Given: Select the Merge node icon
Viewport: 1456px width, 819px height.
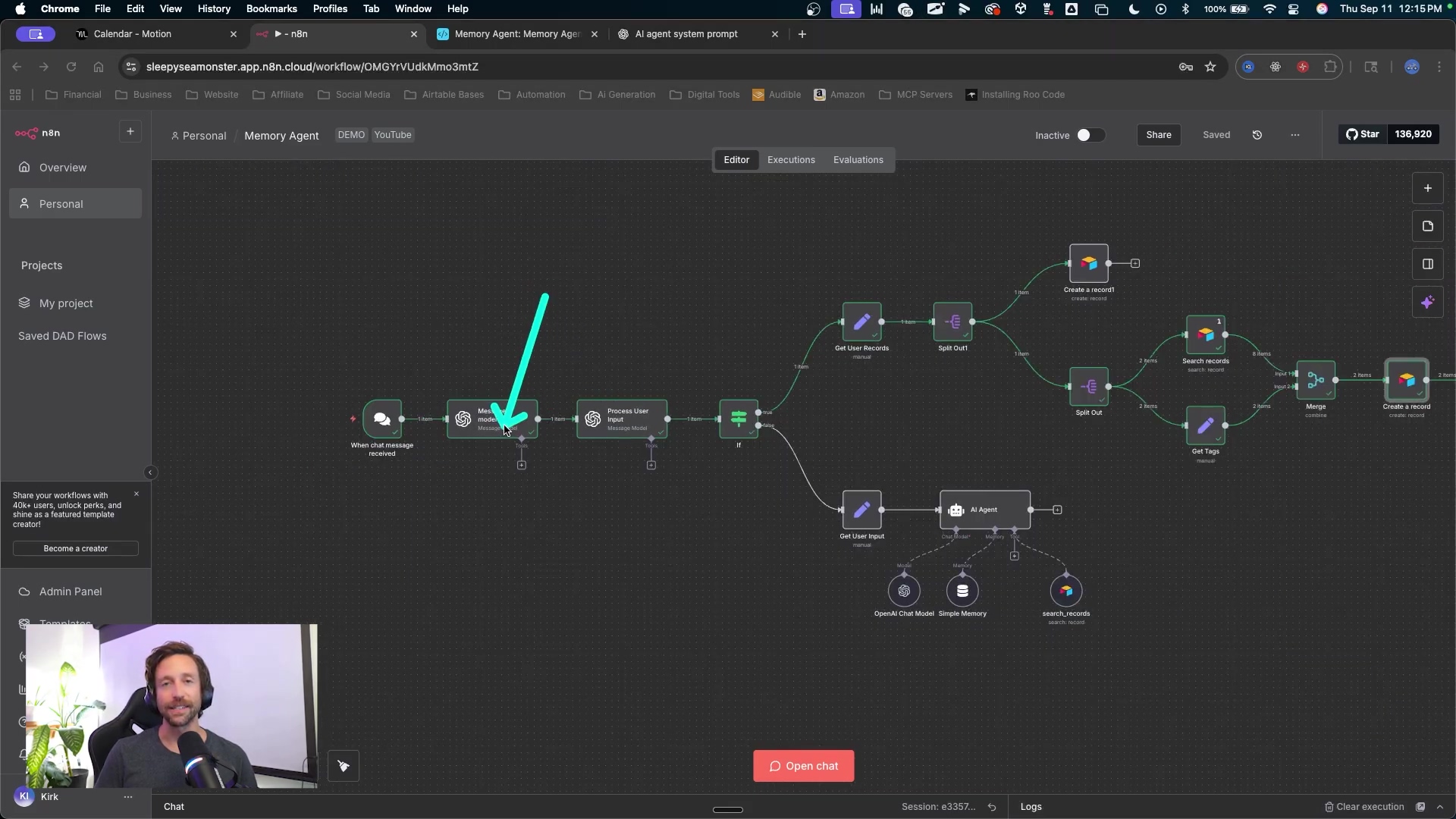Looking at the screenshot, I should click(x=1316, y=381).
